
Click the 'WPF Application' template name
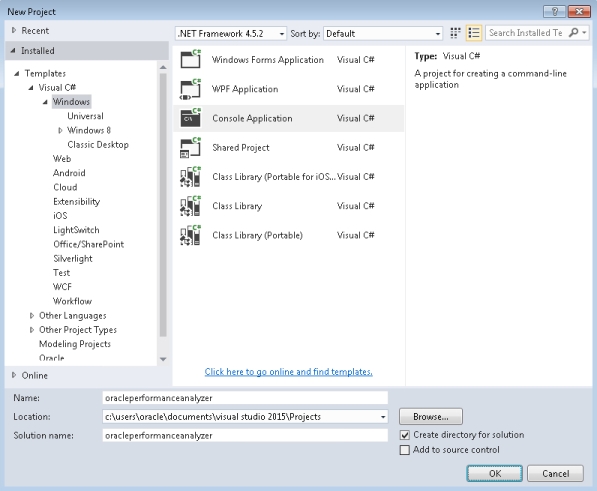coord(245,89)
